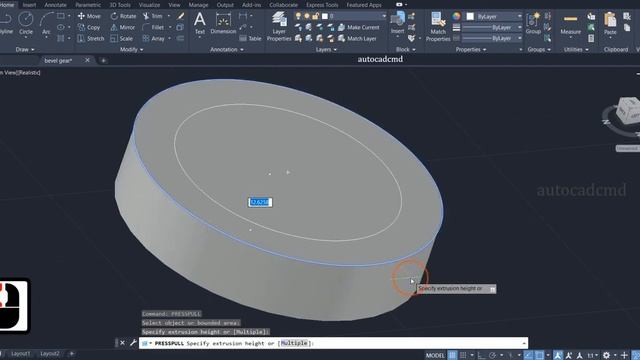Viewport: 640px width, 360px height.
Task: Click the ViewCube in viewport
Action: point(629,109)
